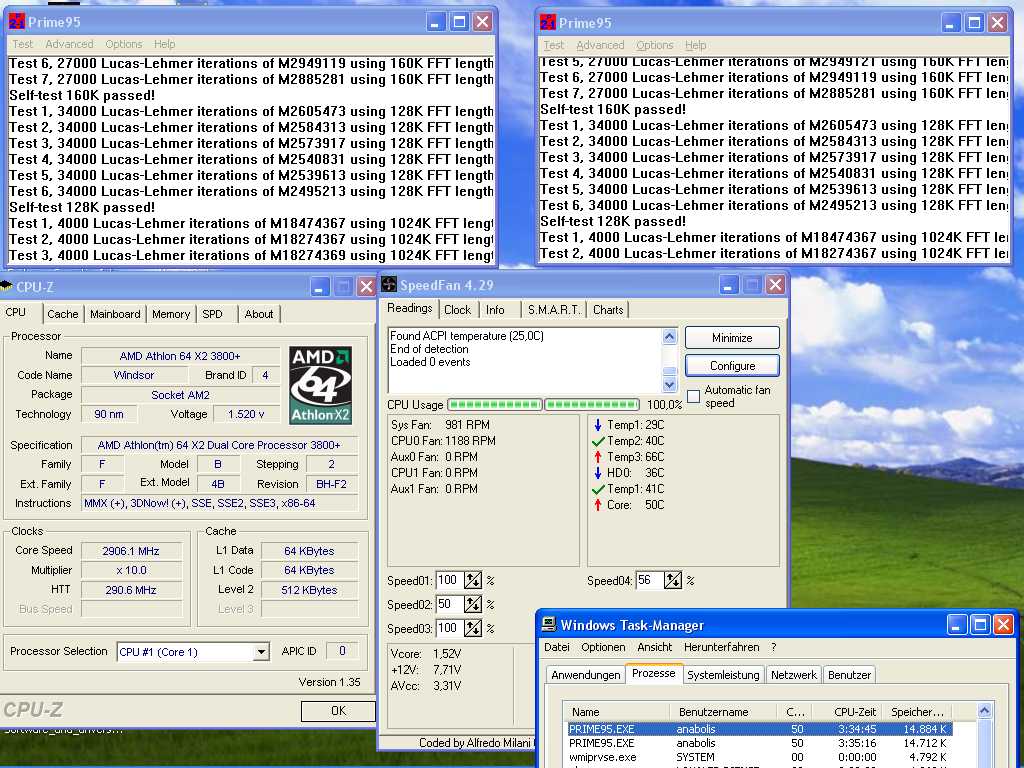Click the green check next to Temp1: 41C
1024x768 pixels.
tap(598, 489)
